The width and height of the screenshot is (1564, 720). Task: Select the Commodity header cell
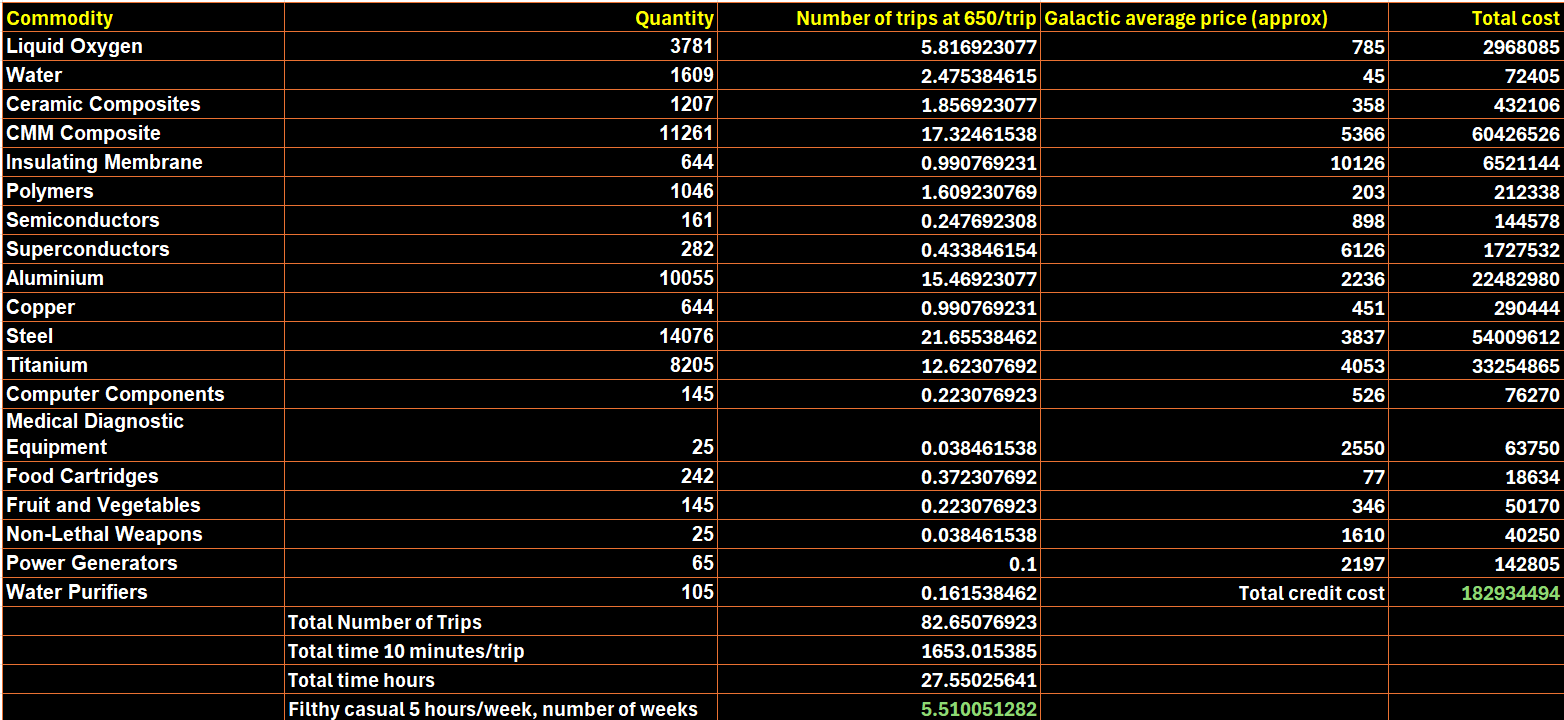click(143, 17)
